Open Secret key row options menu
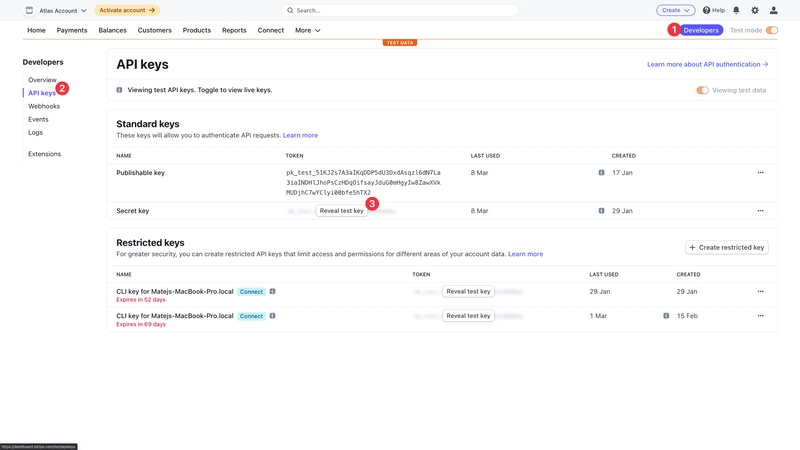The height and width of the screenshot is (450, 800). pyautogui.click(x=760, y=211)
